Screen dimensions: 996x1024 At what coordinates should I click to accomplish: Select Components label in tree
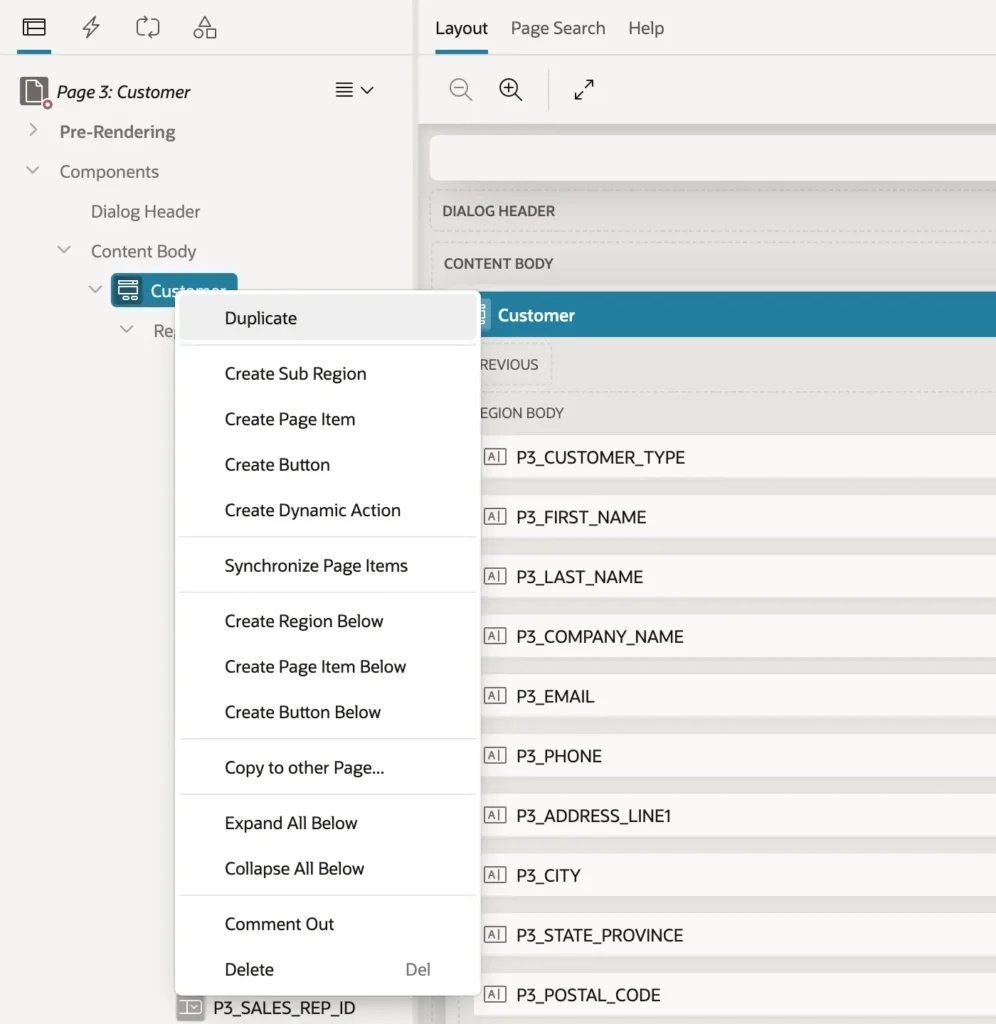(x=109, y=172)
